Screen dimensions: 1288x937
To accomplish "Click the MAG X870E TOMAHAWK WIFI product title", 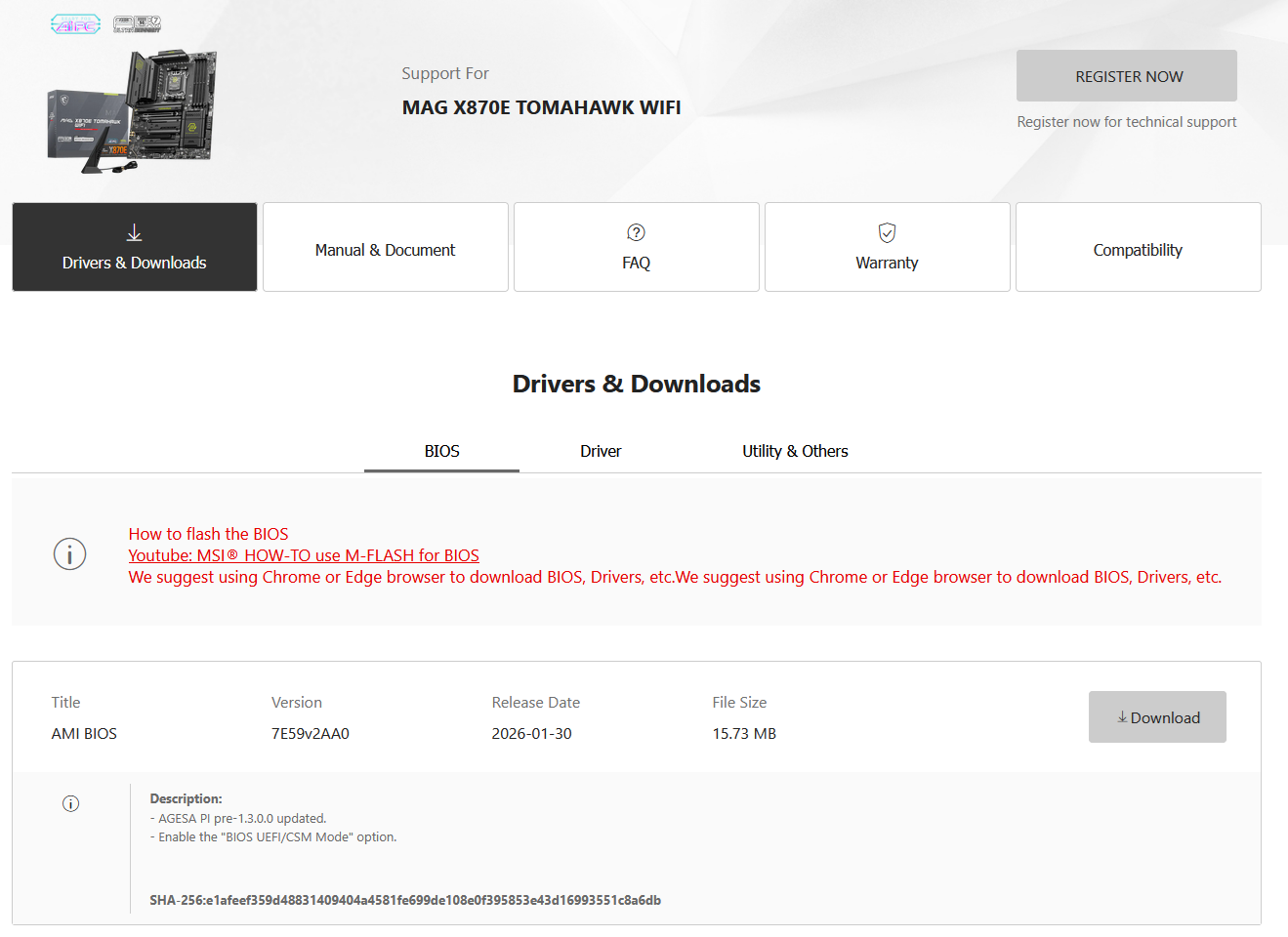I will pos(542,107).
